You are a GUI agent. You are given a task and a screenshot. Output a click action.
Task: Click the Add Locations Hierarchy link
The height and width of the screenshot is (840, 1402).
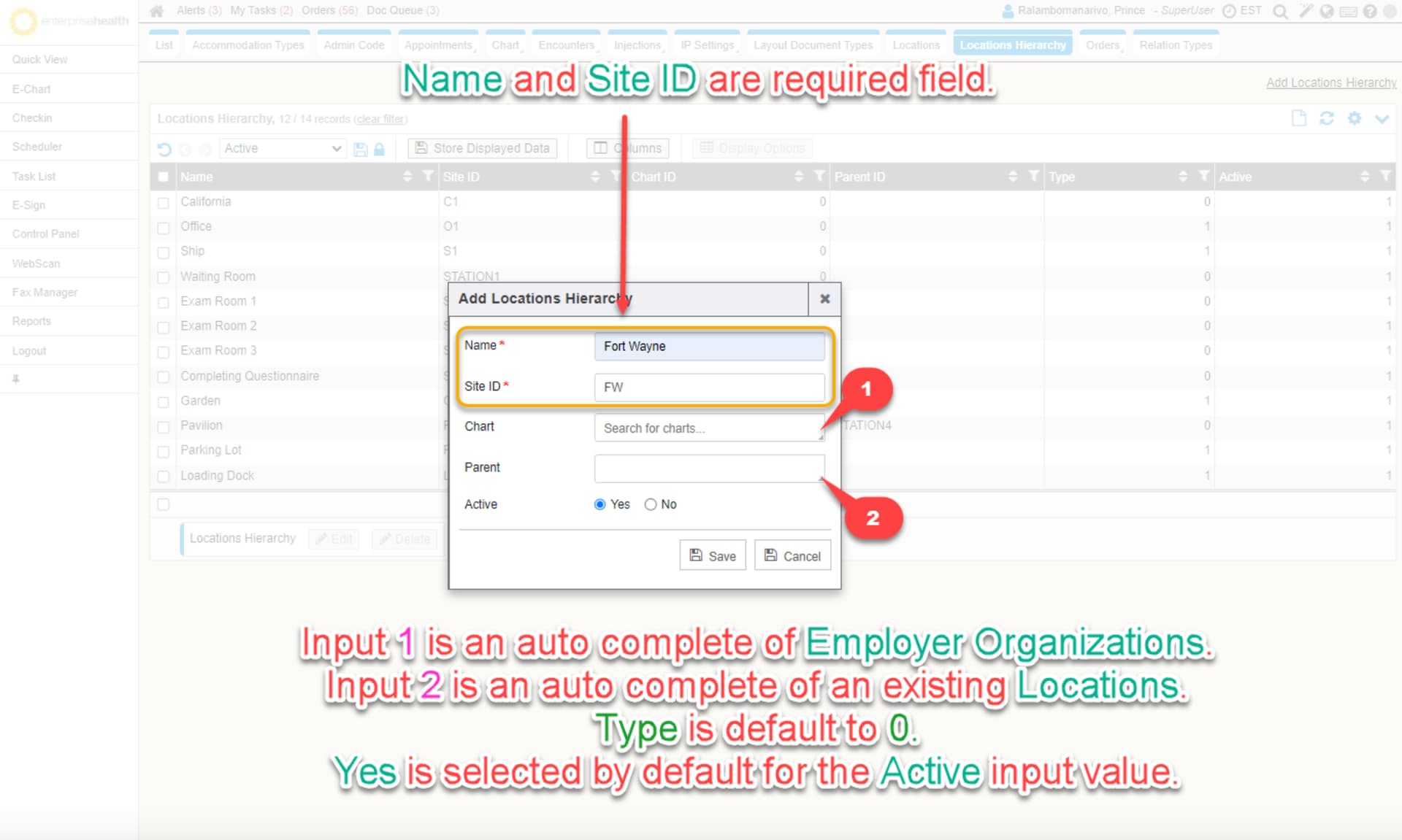tap(1330, 82)
